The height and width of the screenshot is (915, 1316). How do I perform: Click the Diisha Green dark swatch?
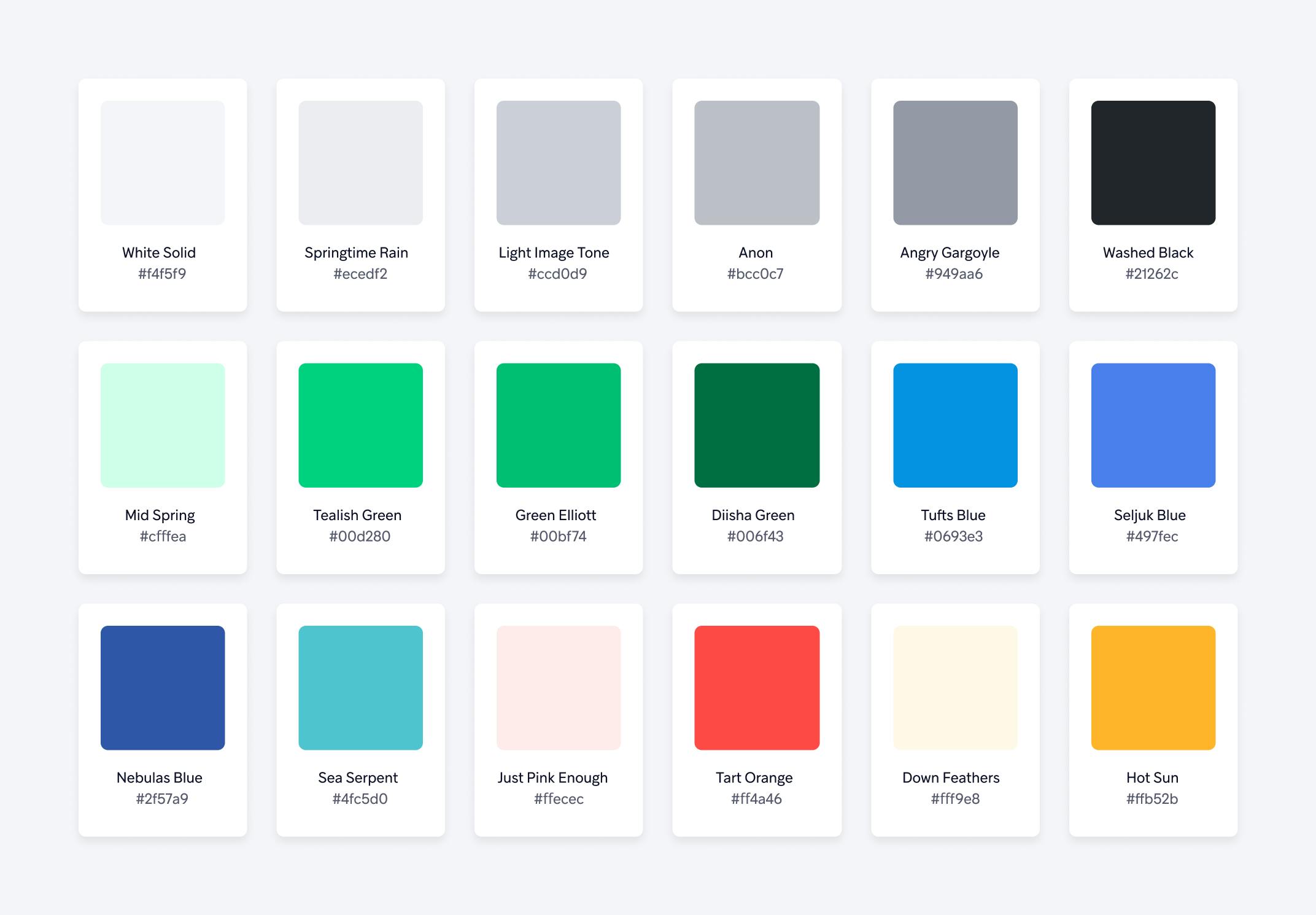point(757,425)
